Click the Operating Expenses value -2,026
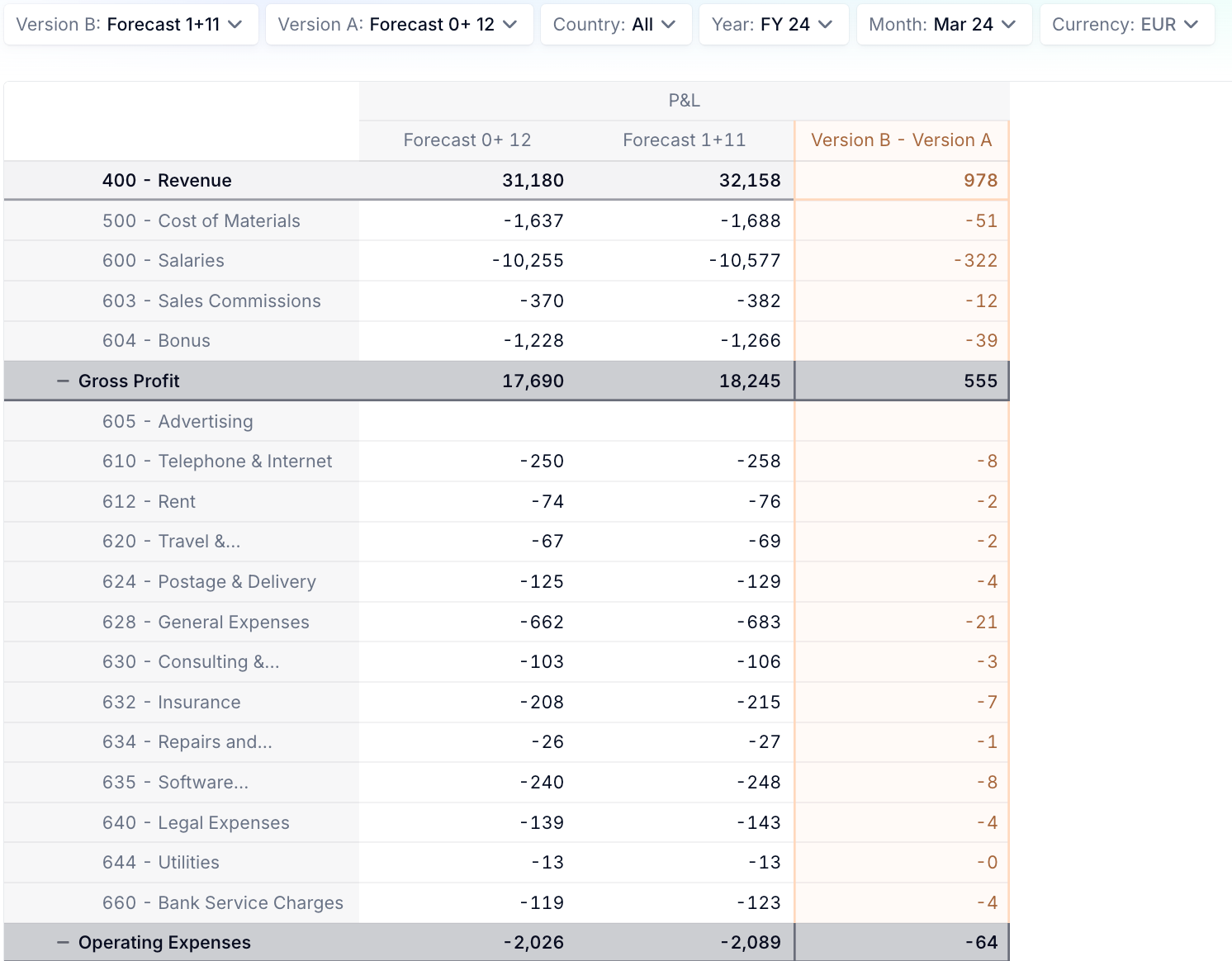 (533, 943)
